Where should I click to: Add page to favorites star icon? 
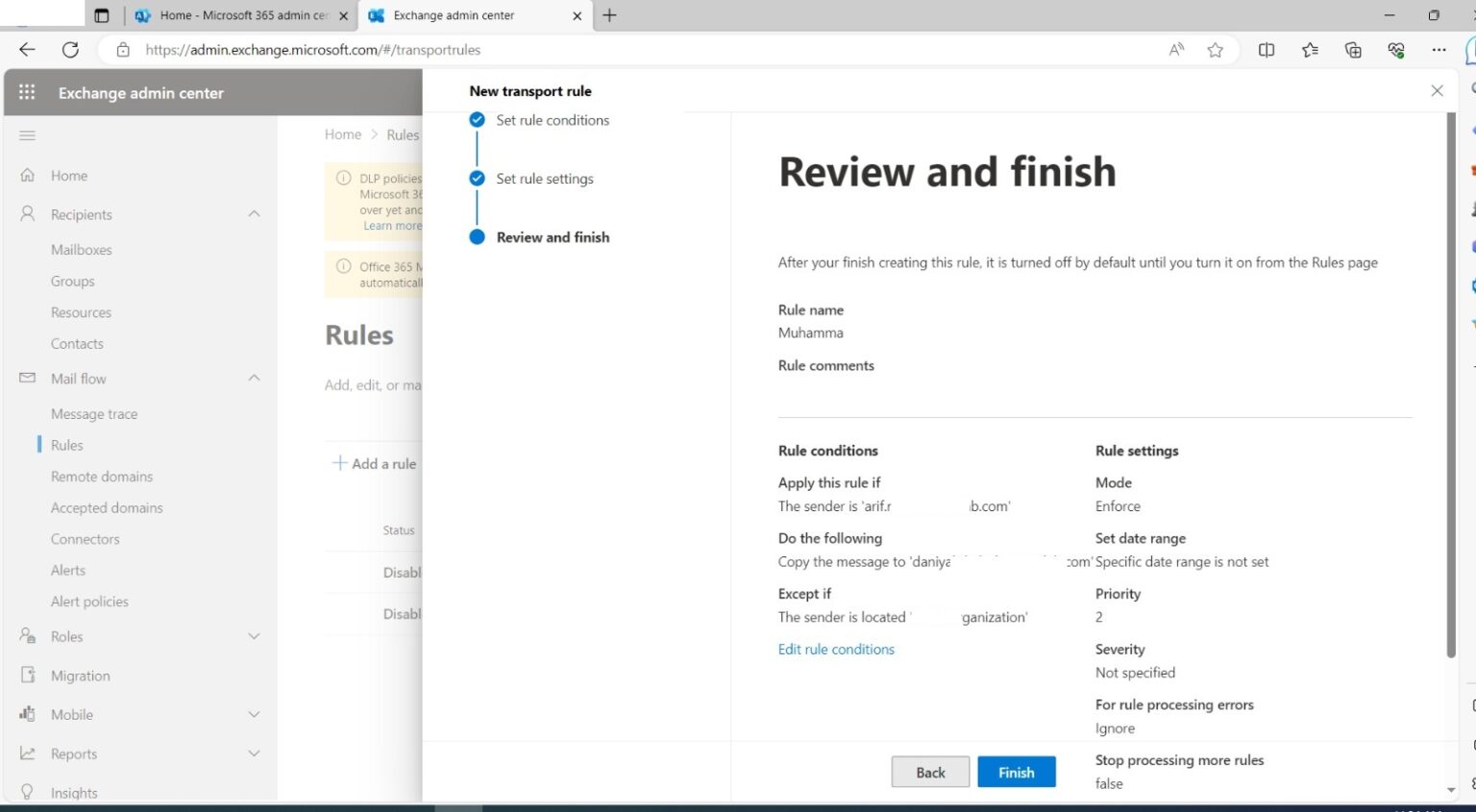pos(1215,50)
